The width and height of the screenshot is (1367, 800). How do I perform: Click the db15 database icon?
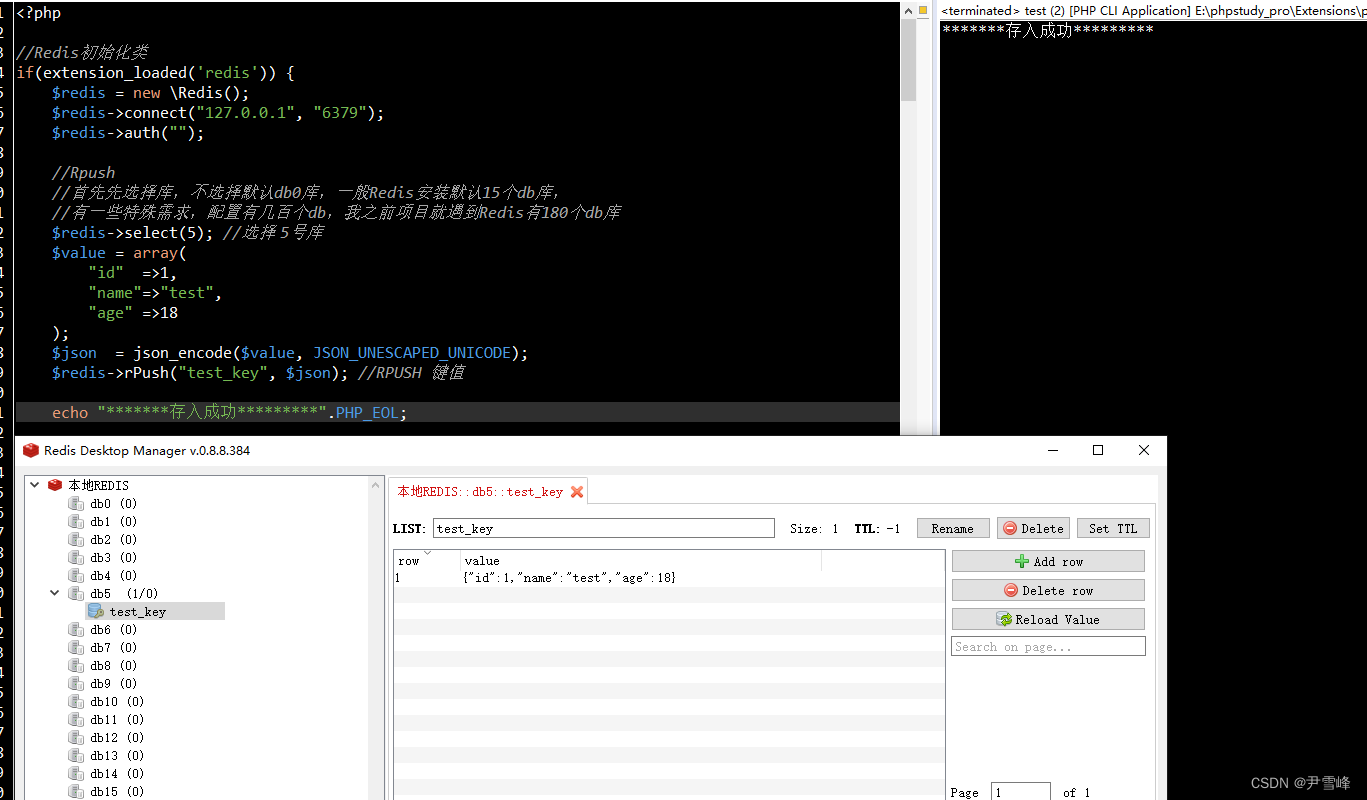(76, 791)
